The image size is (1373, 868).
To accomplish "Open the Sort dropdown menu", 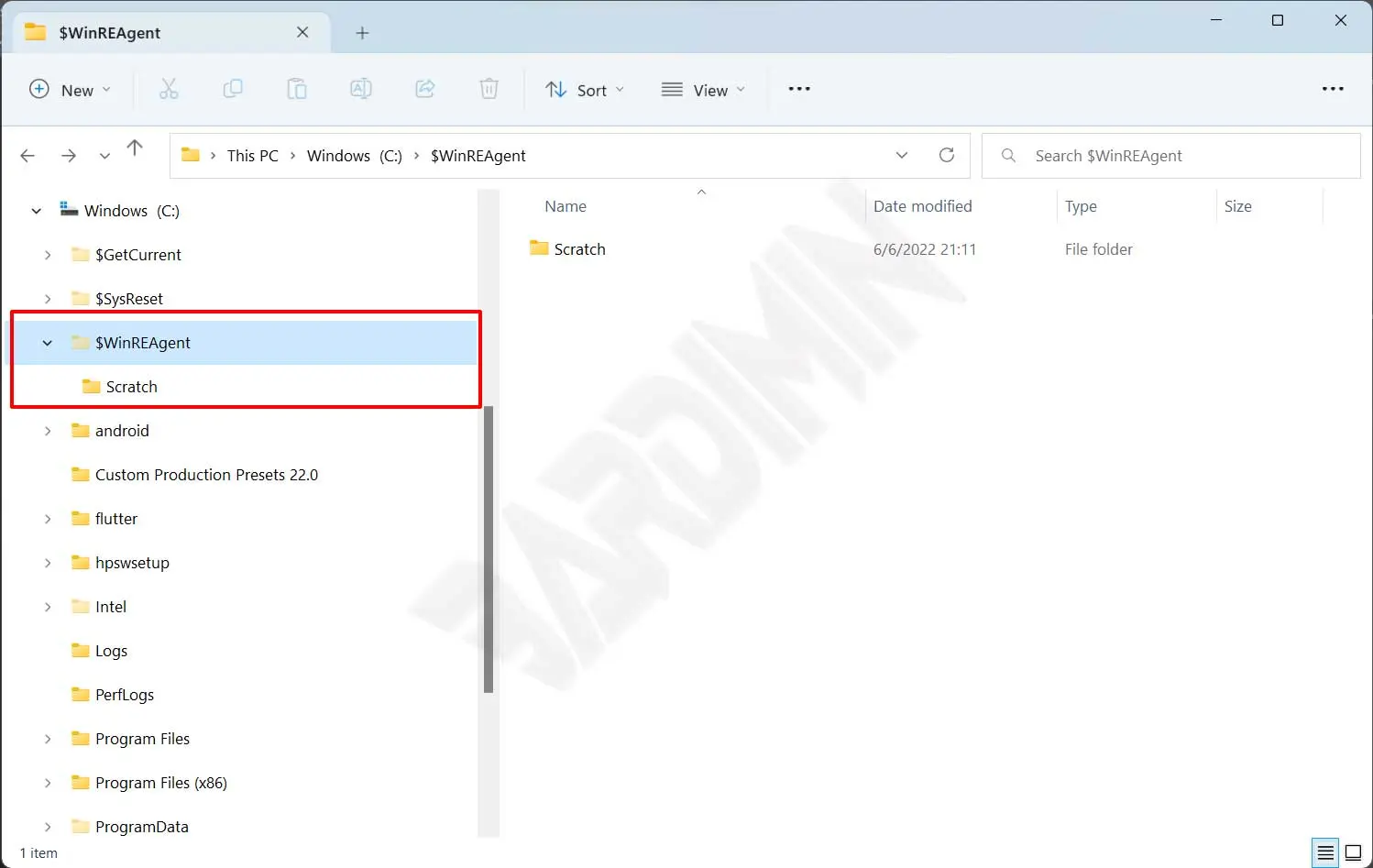I will coord(585,90).
